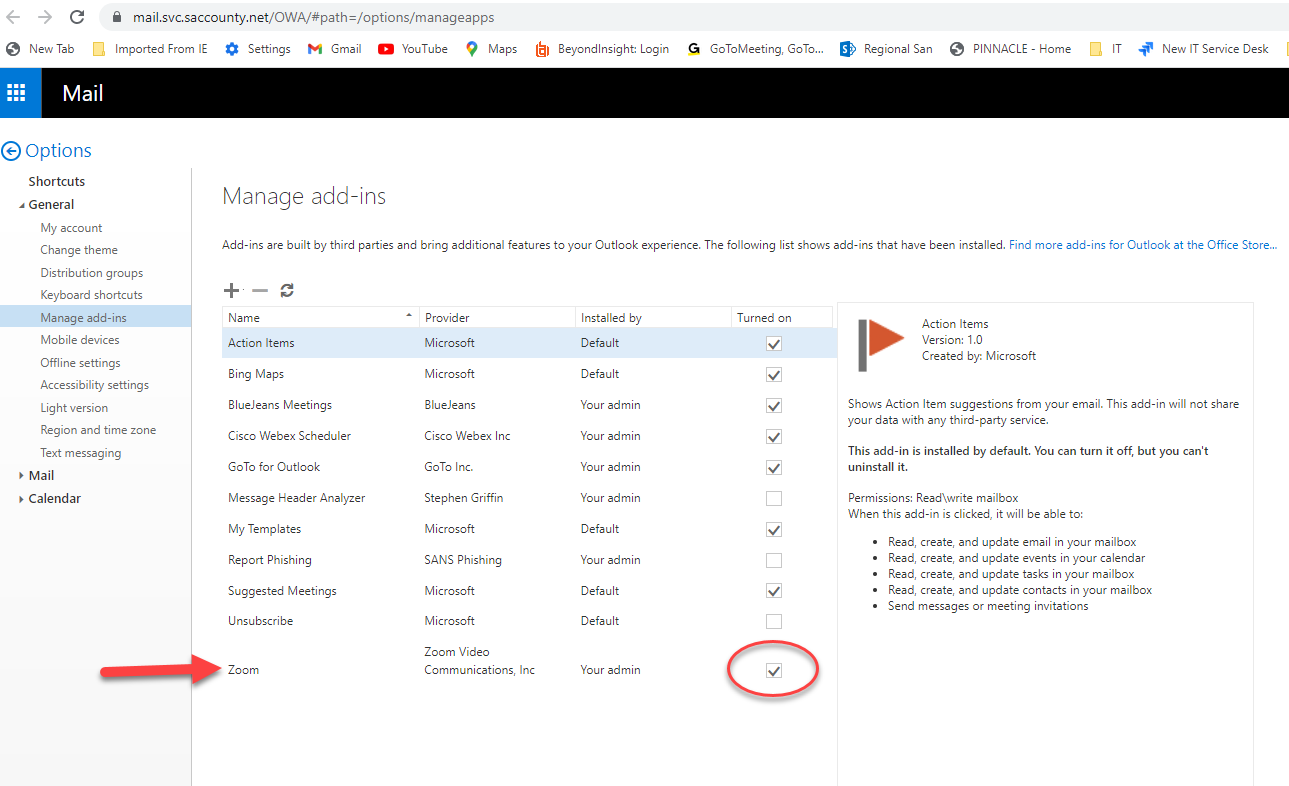Turn on the Unsubscribe add-in
This screenshot has width=1289, height=786.
click(773, 621)
